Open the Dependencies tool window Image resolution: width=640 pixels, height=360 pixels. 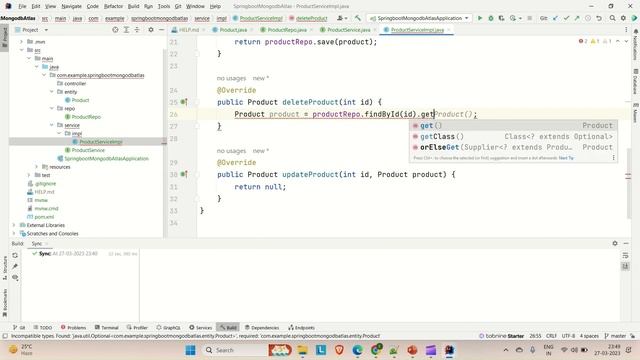[x=262, y=327]
